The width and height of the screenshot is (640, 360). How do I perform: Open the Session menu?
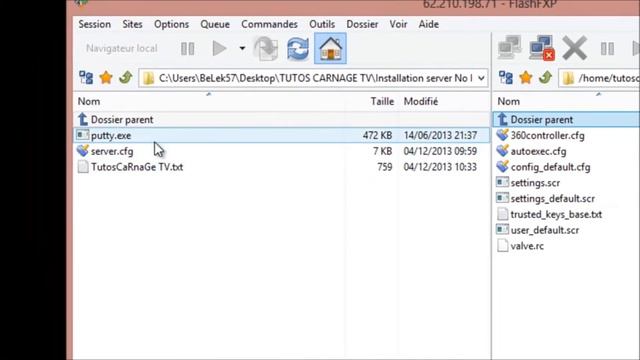(94, 24)
